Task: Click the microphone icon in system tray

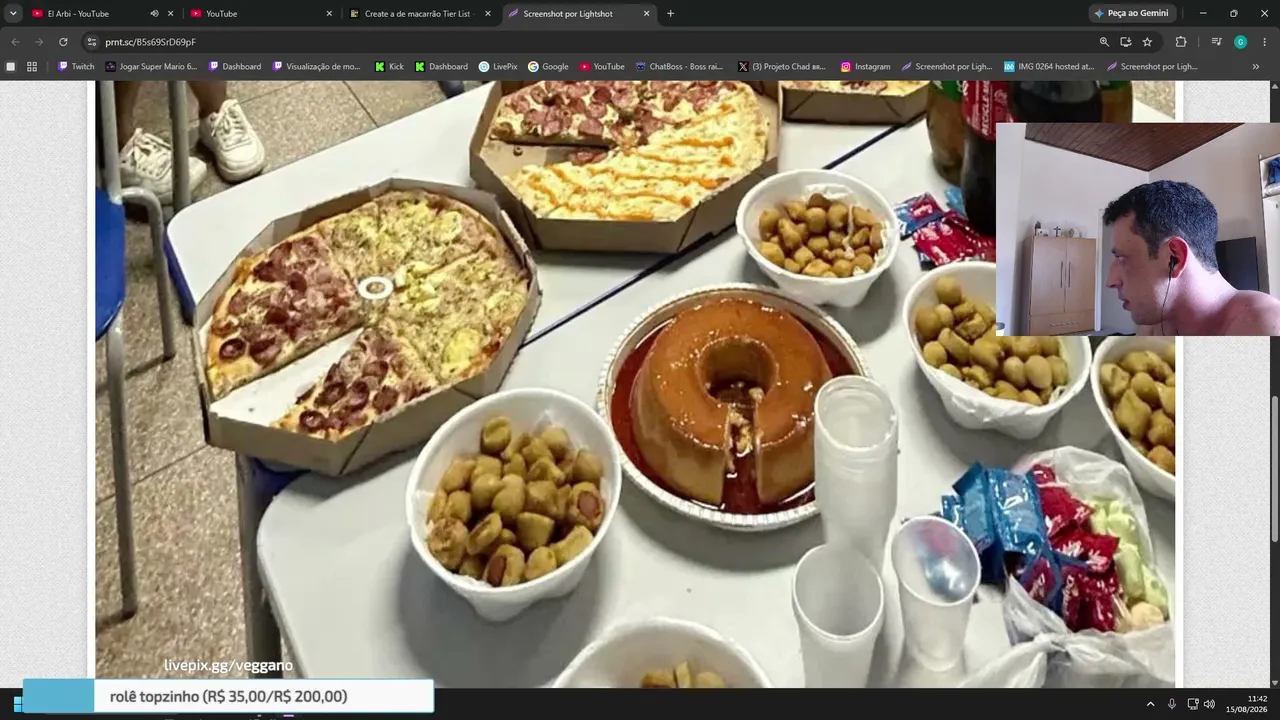Action: click(x=1172, y=704)
